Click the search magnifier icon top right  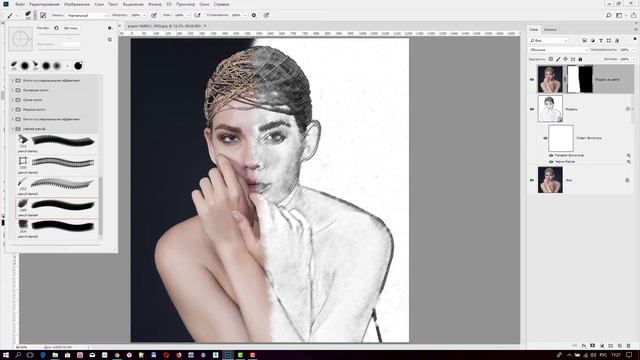(608, 15)
